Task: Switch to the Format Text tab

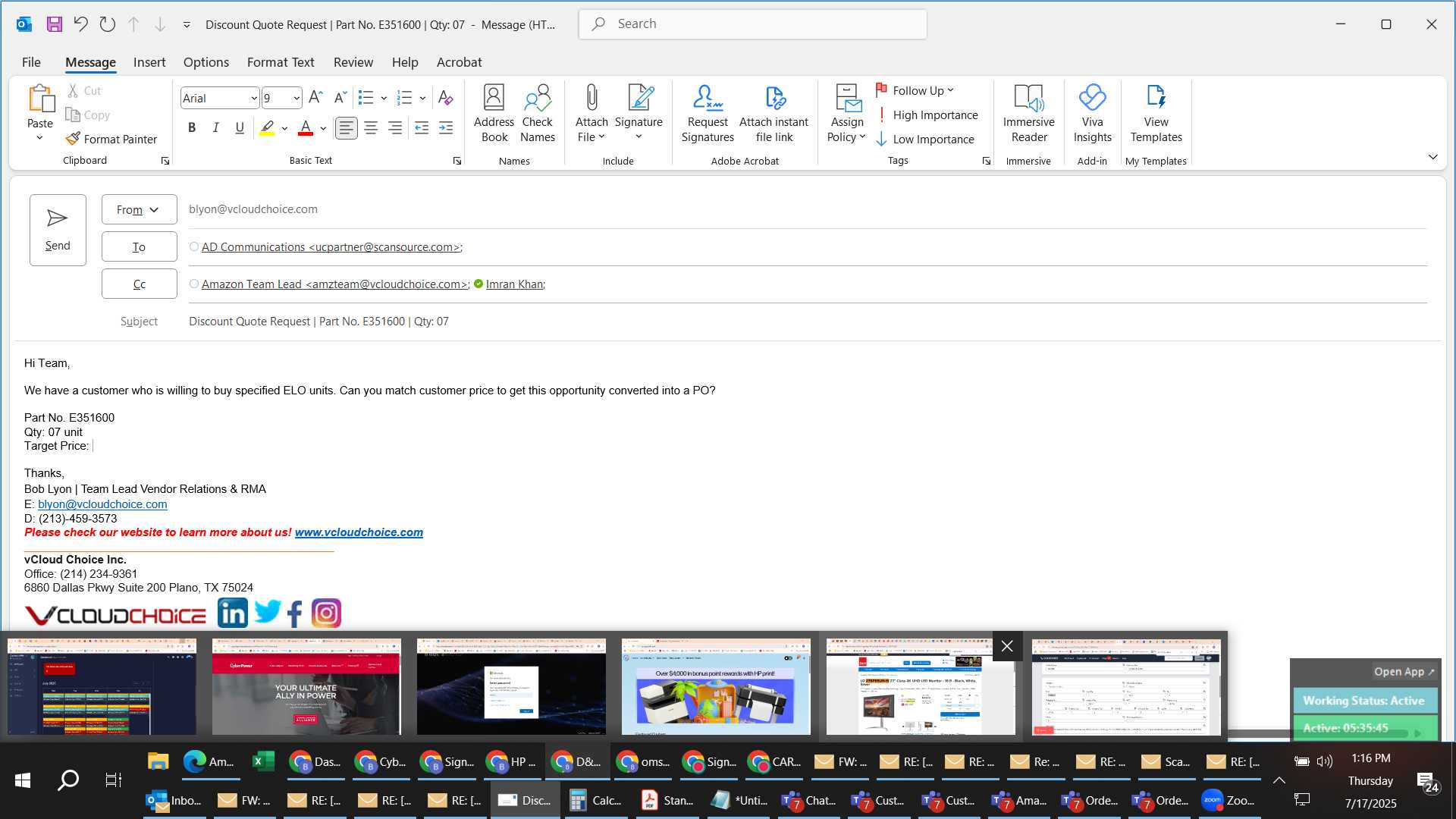Action: tap(281, 62)
